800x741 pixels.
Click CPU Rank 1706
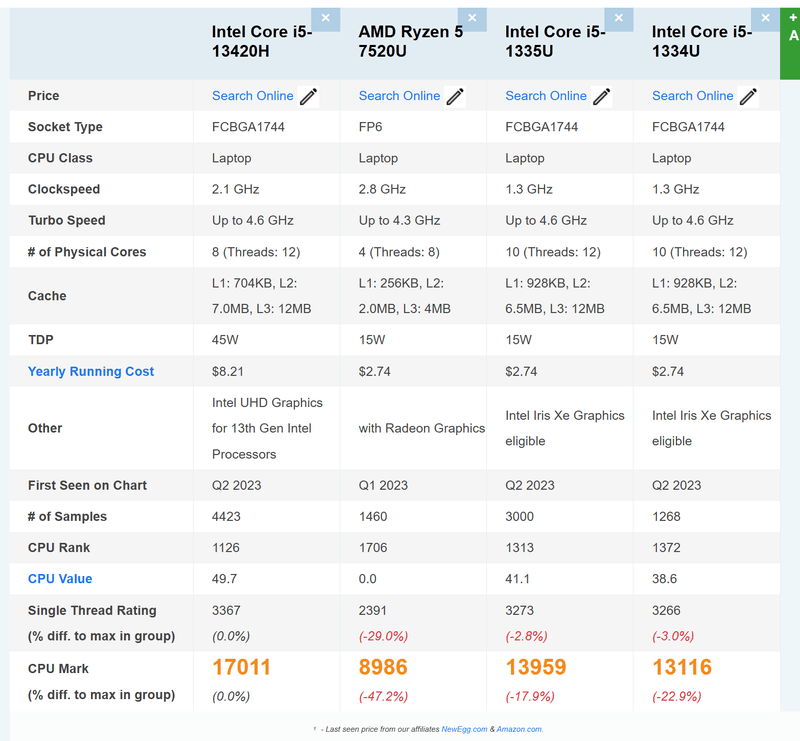pos(373,548)
